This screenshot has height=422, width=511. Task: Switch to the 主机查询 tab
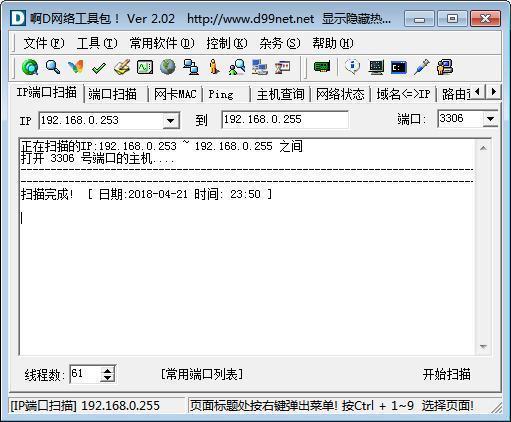[281, 94]
